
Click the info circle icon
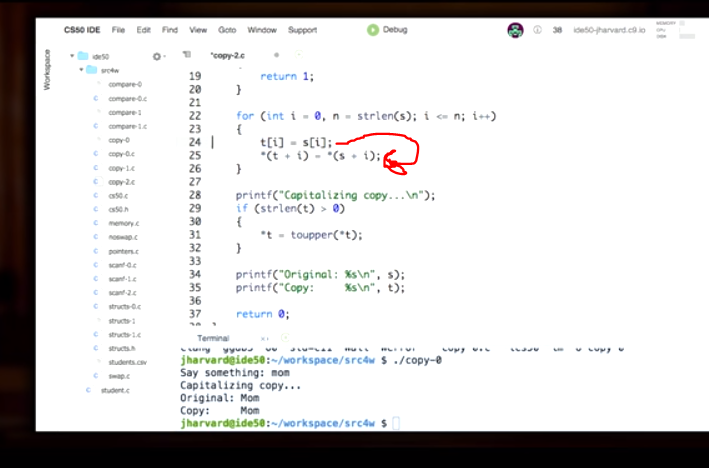point(537,30)
